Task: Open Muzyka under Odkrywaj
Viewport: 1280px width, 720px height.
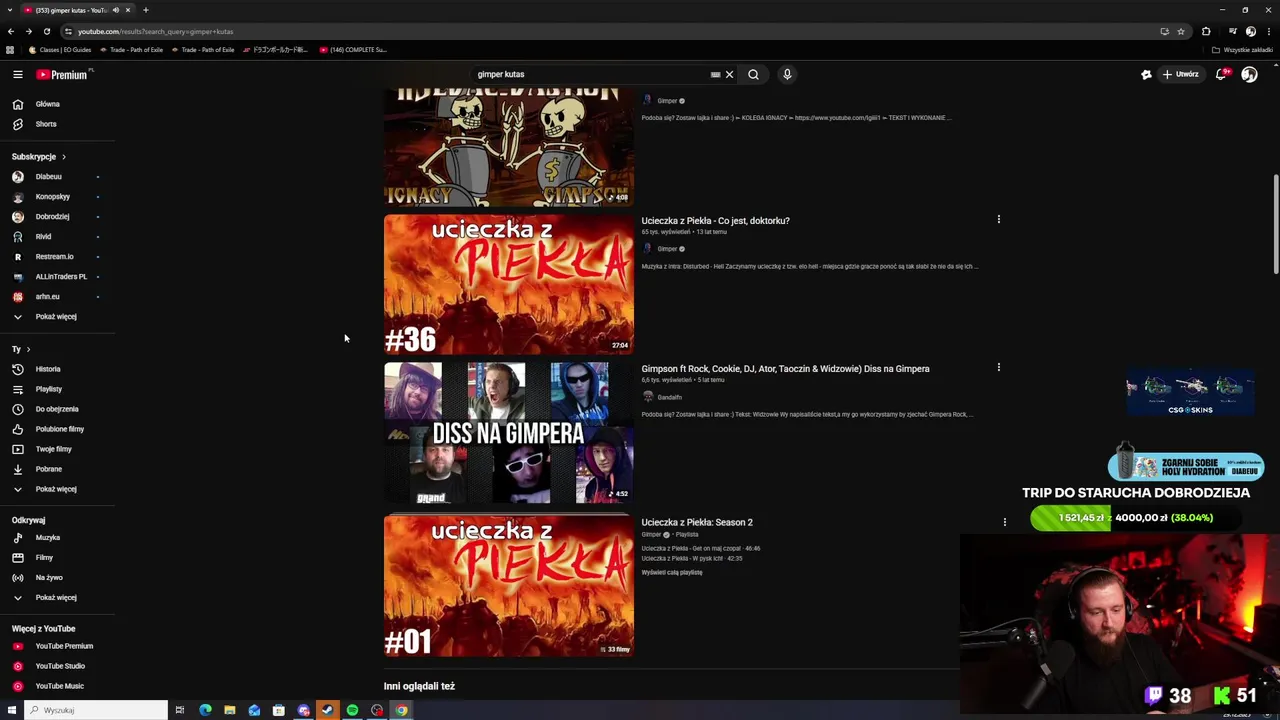Action: pyautogui.click(x=47, y=538)
